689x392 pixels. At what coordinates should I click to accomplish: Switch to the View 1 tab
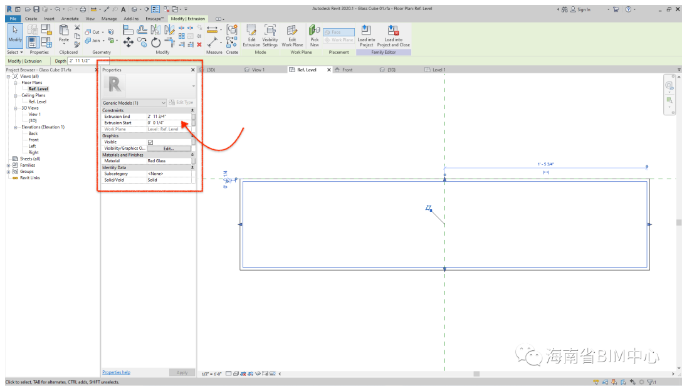click(x=257, y=70)
